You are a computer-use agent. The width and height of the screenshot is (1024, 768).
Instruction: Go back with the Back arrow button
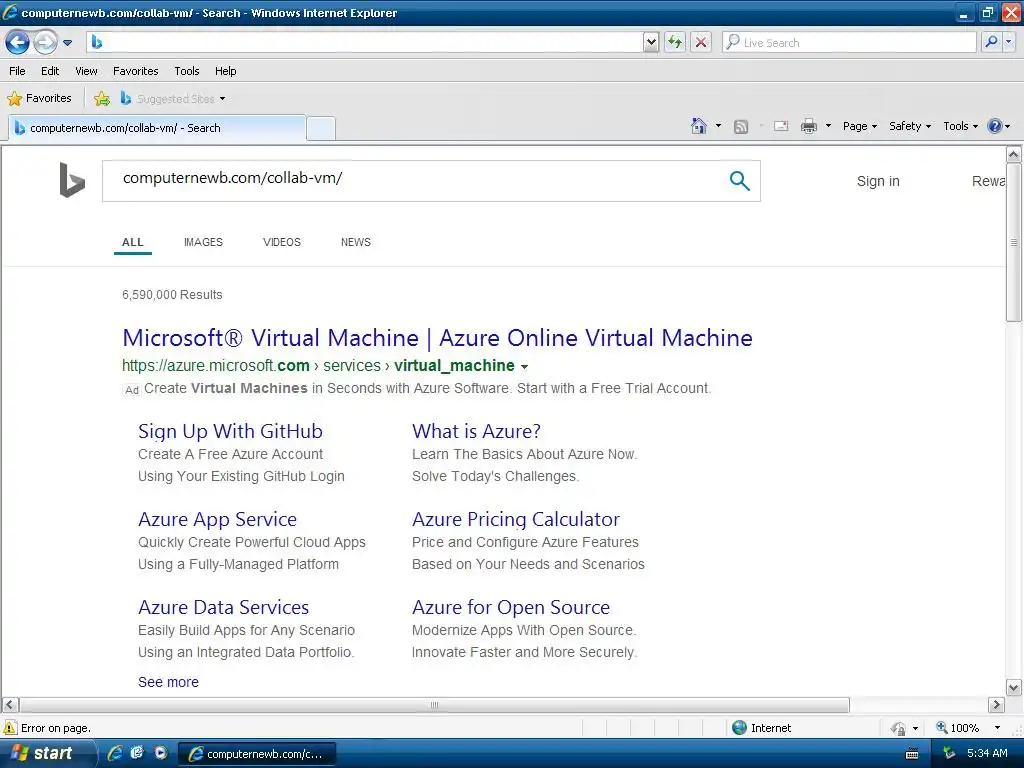17,42
